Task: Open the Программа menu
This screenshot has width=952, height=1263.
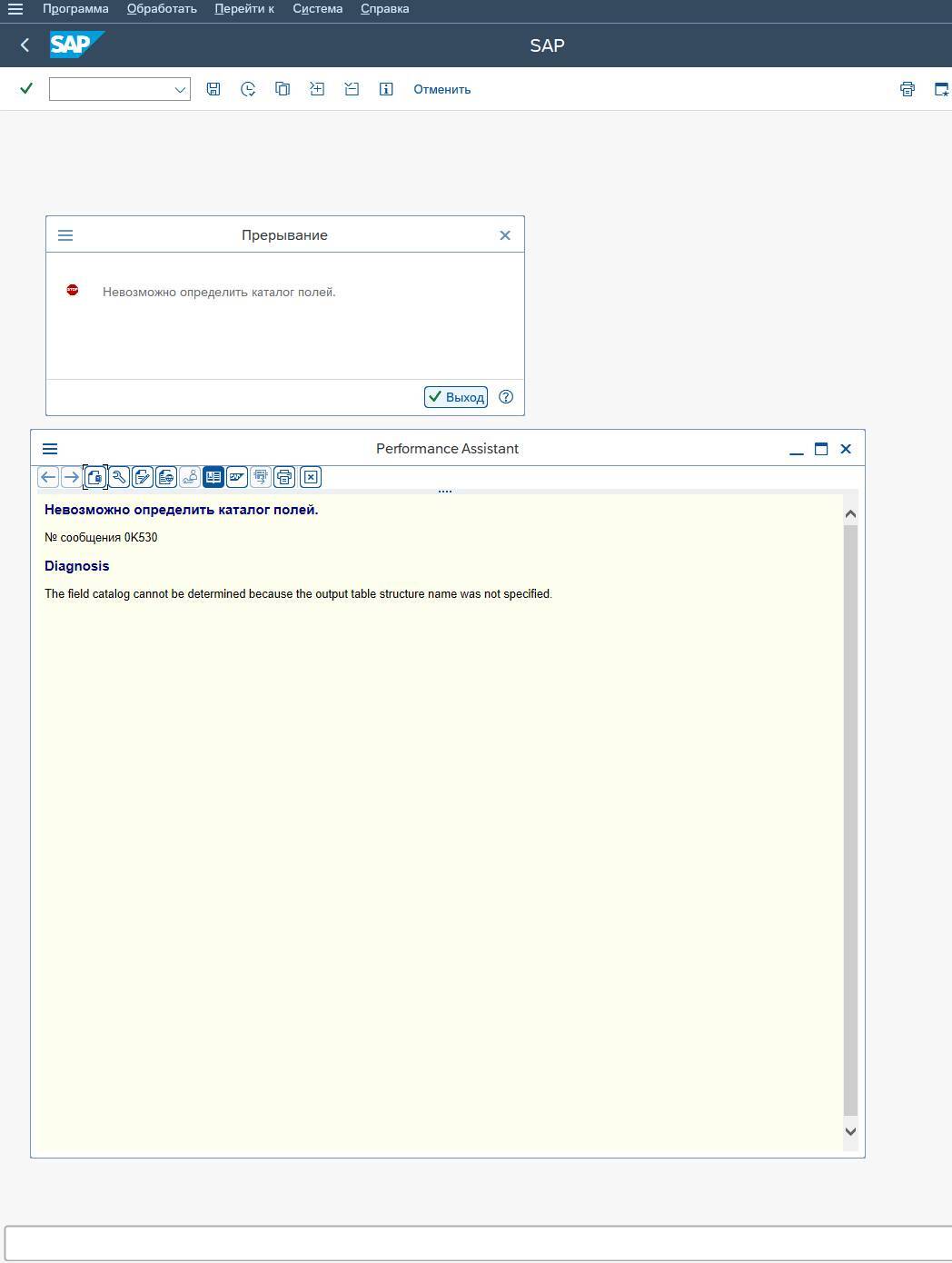Action: 75,9
